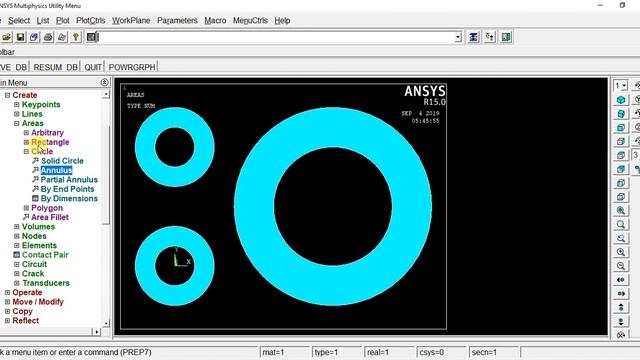Click the RESUM_DB toolbar button
Image resolution: width=640 pixels, height=360 pixels.
coord(55,67)
